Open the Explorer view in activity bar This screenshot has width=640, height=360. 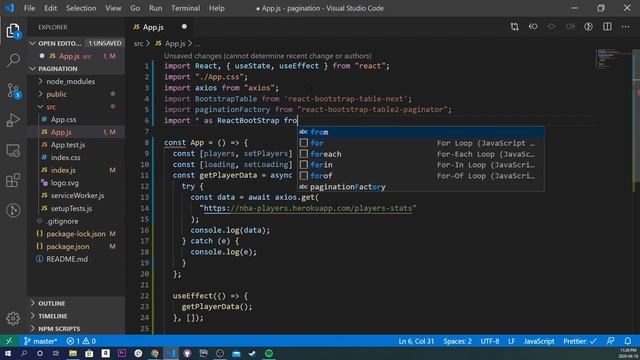tap(13, 31)
